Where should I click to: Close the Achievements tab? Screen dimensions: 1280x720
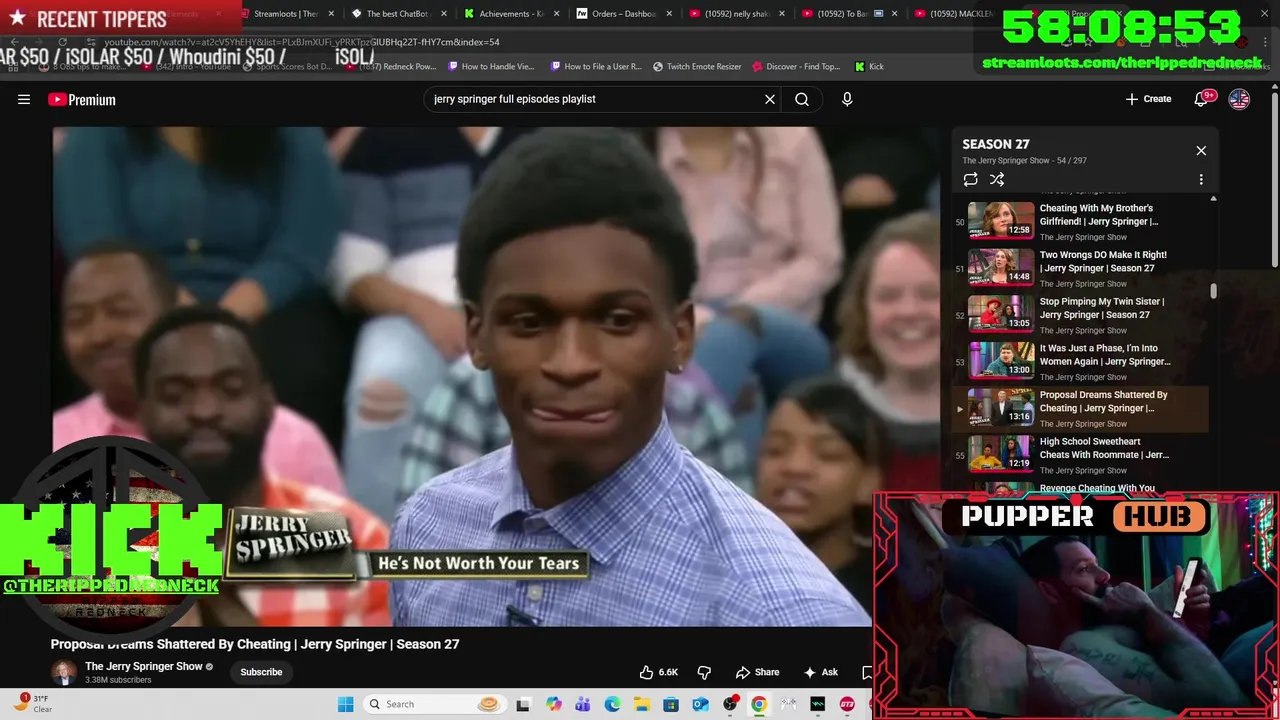556,14
